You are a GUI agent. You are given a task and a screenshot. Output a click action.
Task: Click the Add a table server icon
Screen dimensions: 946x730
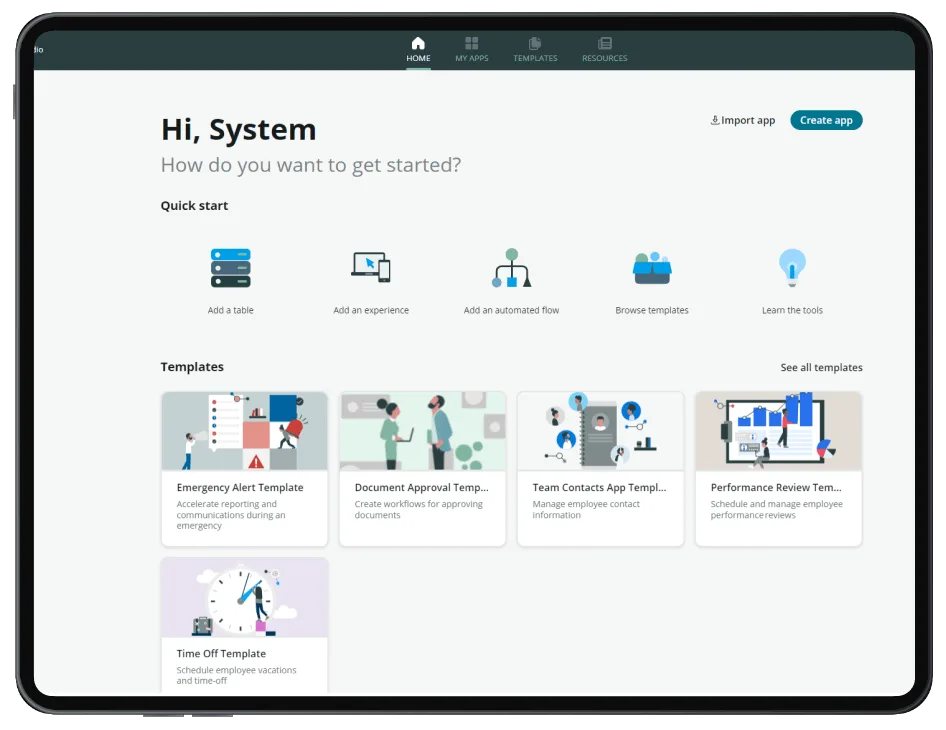click(x=230, y=268)
